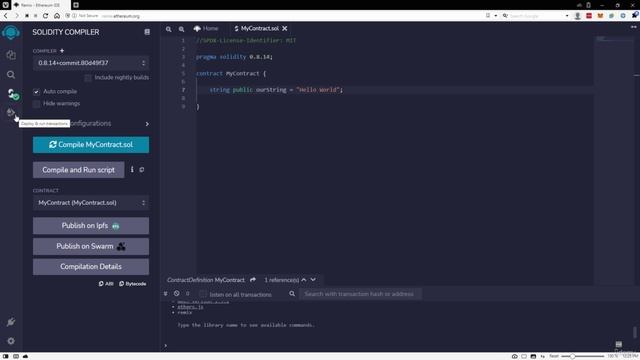This screenshot has height=360, width=640.
Task: Open the File Explorer plugin icon
Action: [11, 55]
